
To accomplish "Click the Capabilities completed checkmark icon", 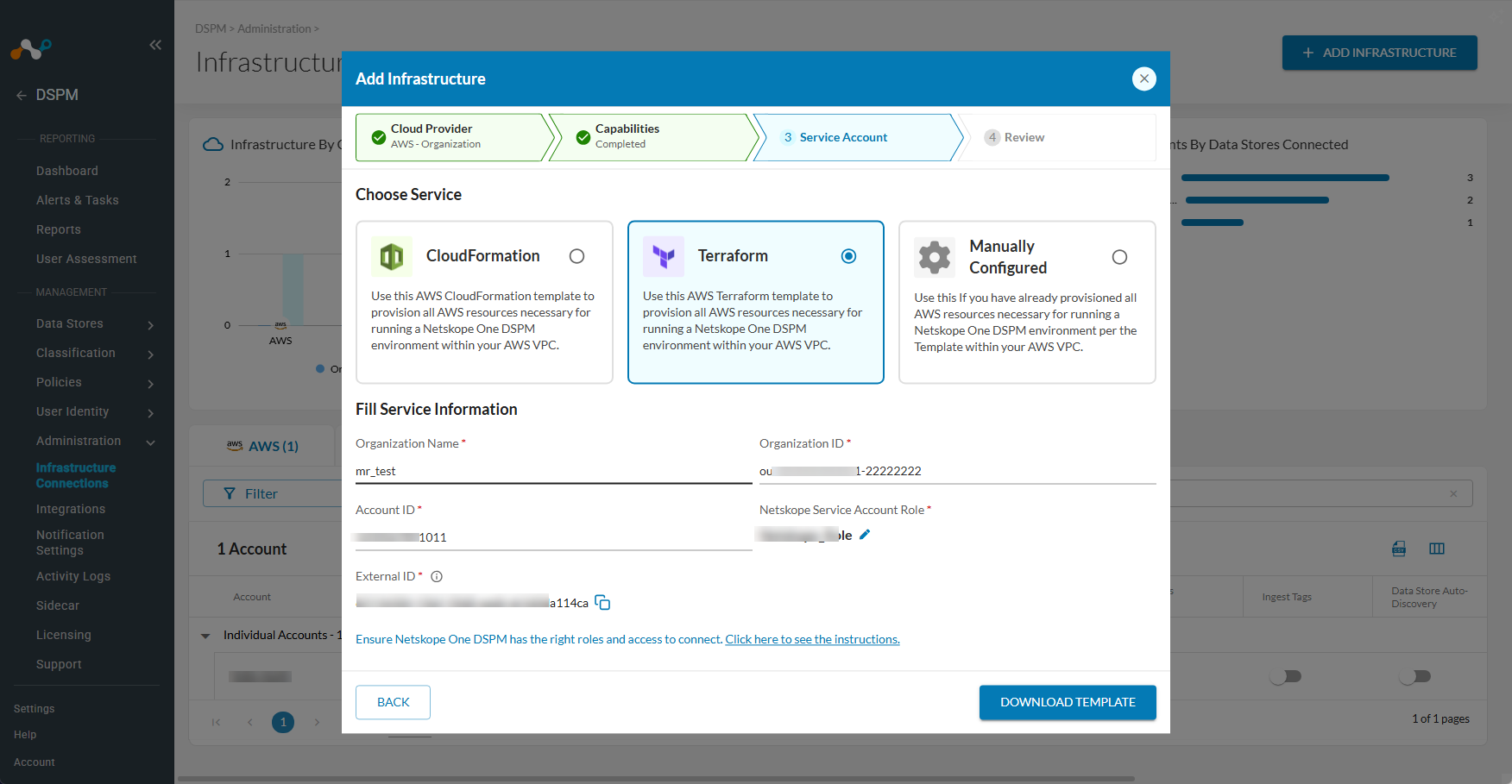I will pos(583,137).
